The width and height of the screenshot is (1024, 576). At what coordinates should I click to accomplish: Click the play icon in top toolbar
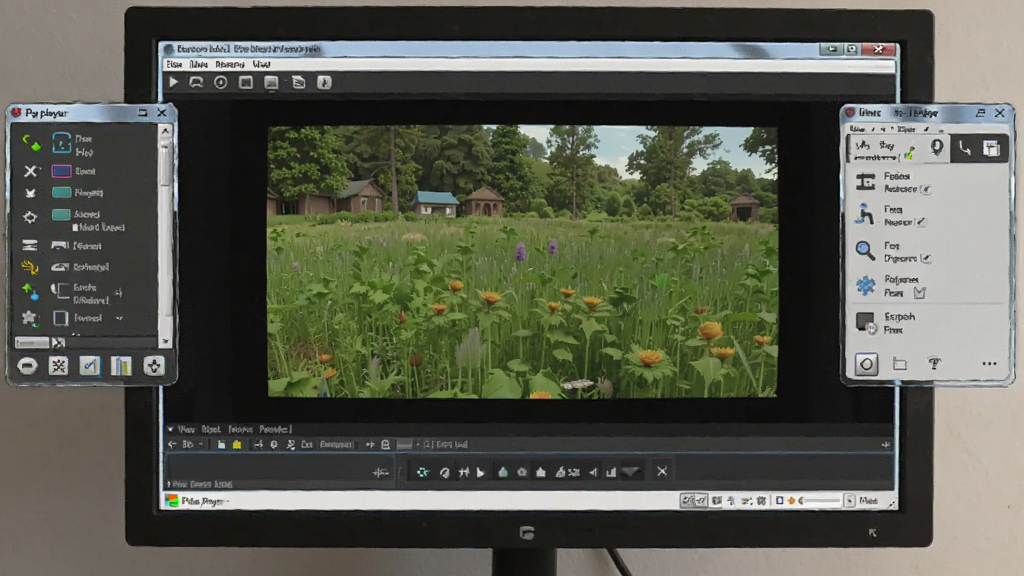point(174,82)
